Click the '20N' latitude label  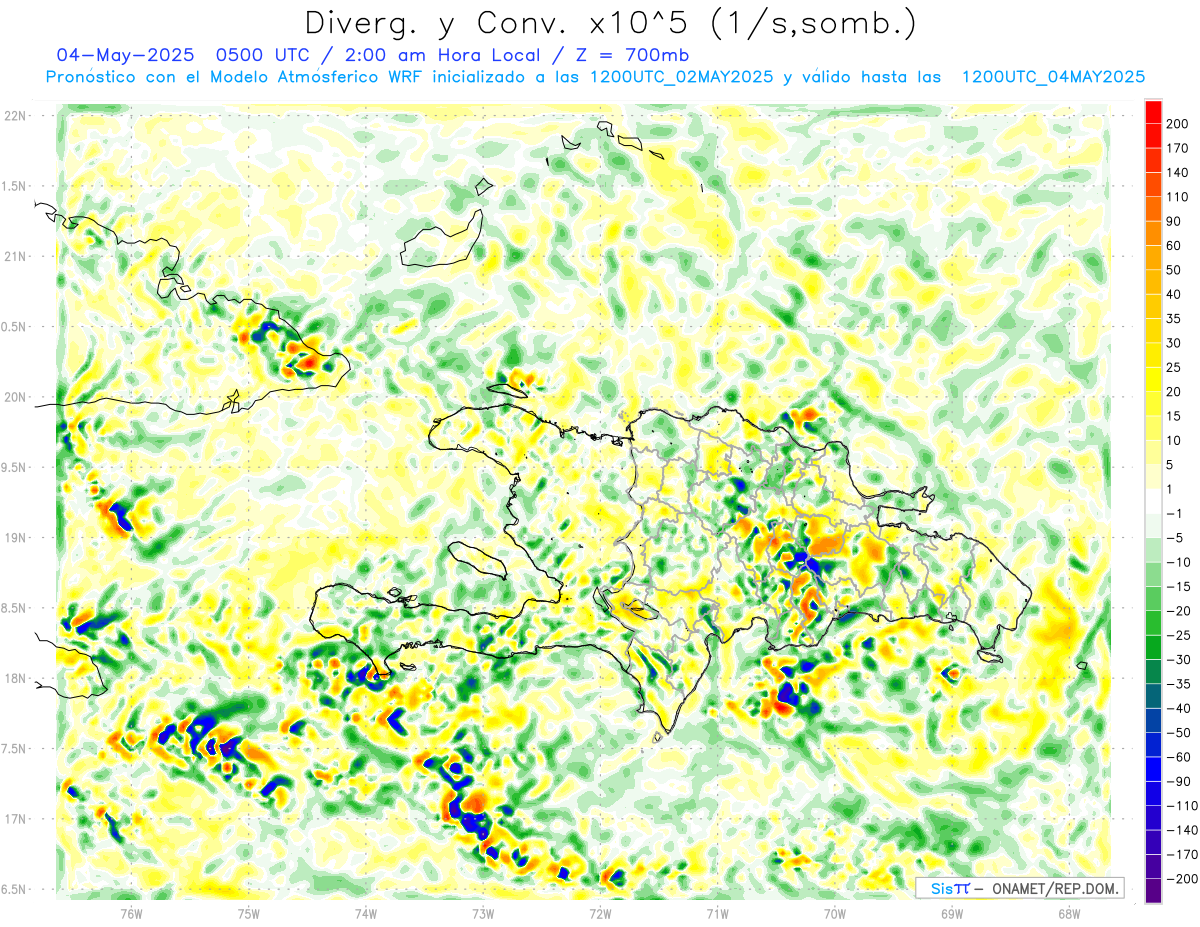[17, 397]
